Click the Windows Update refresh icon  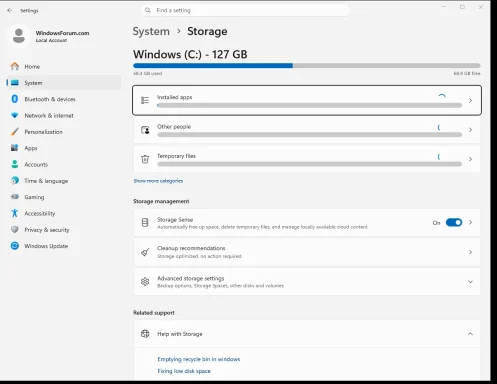[x=15, y=246]
